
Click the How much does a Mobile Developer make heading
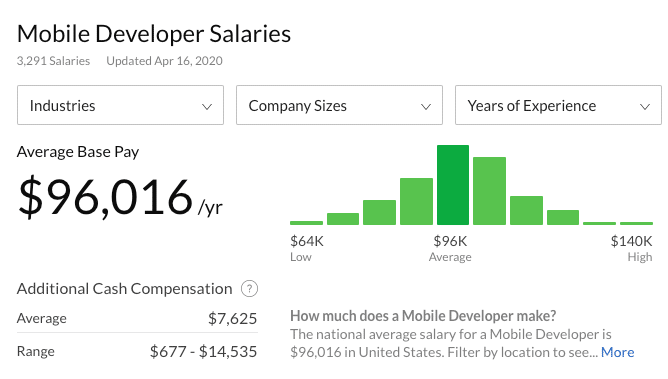423,316
